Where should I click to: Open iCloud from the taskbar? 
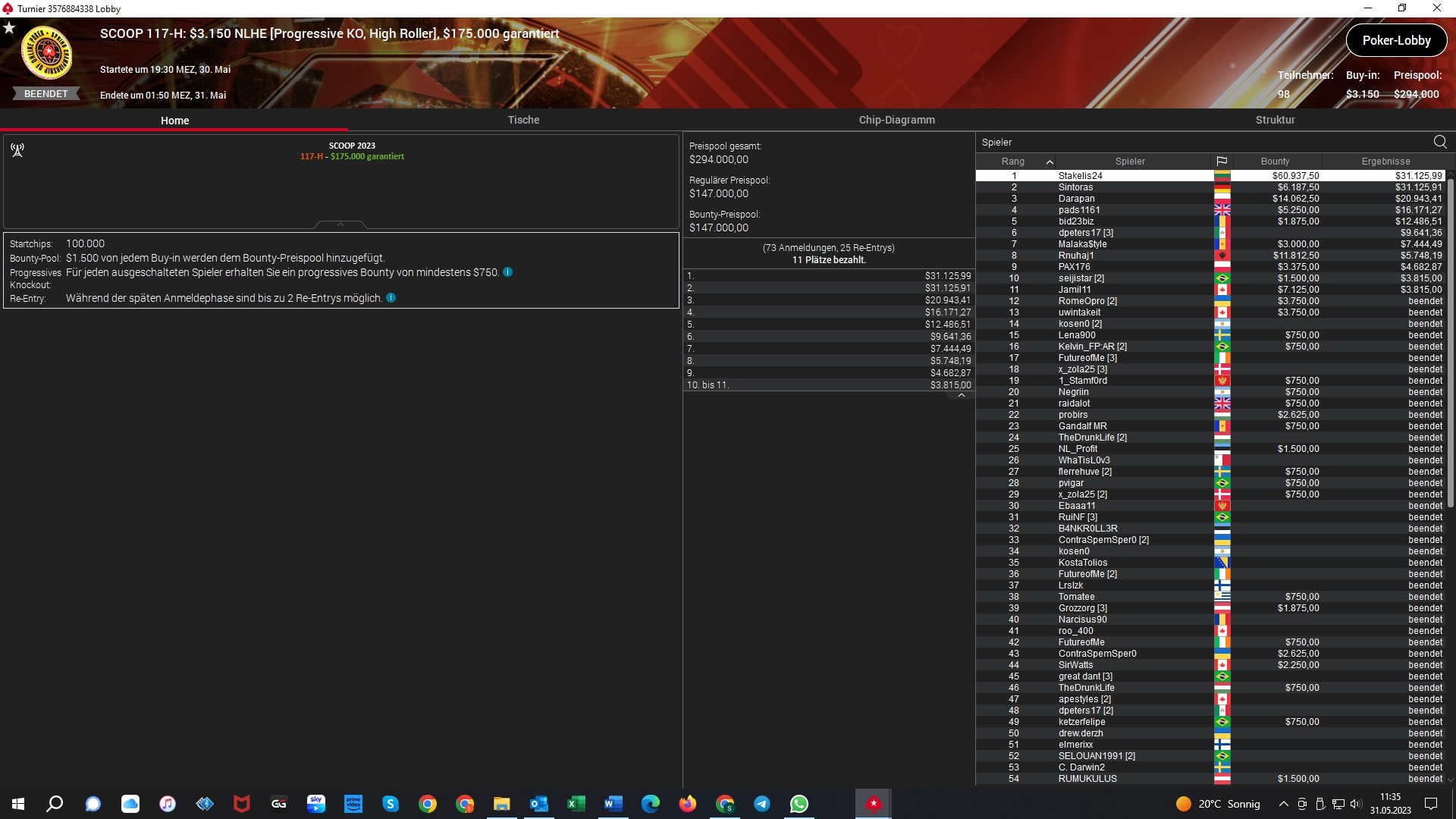coord(130,804)
